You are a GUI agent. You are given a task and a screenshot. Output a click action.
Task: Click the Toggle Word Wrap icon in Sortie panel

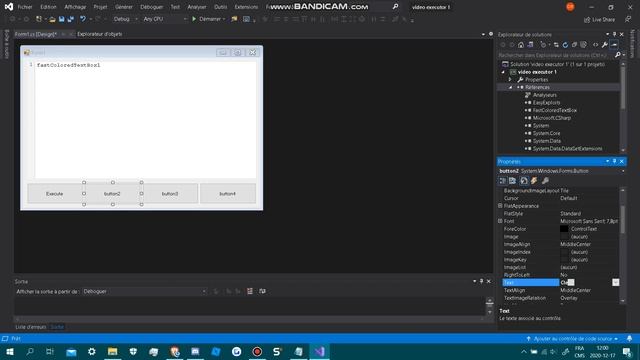[262, 291]
